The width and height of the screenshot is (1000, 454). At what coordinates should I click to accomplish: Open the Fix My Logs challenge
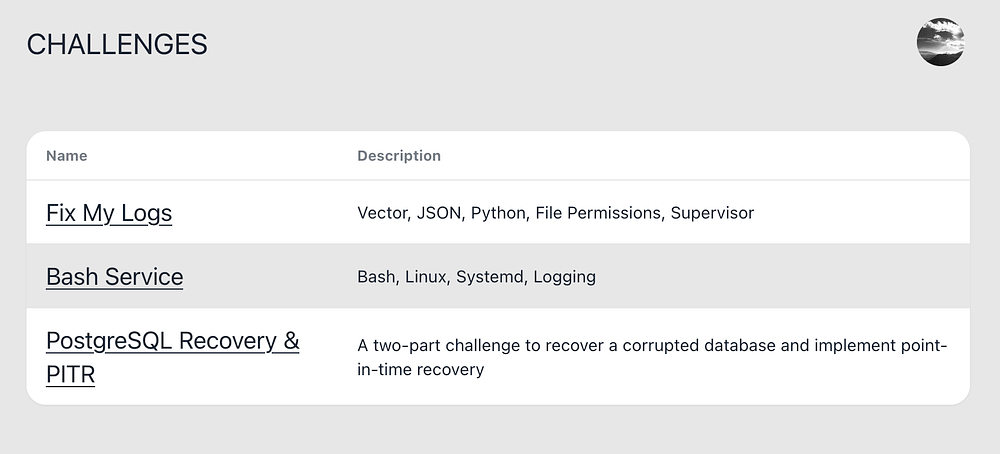(x=109, y=213)
